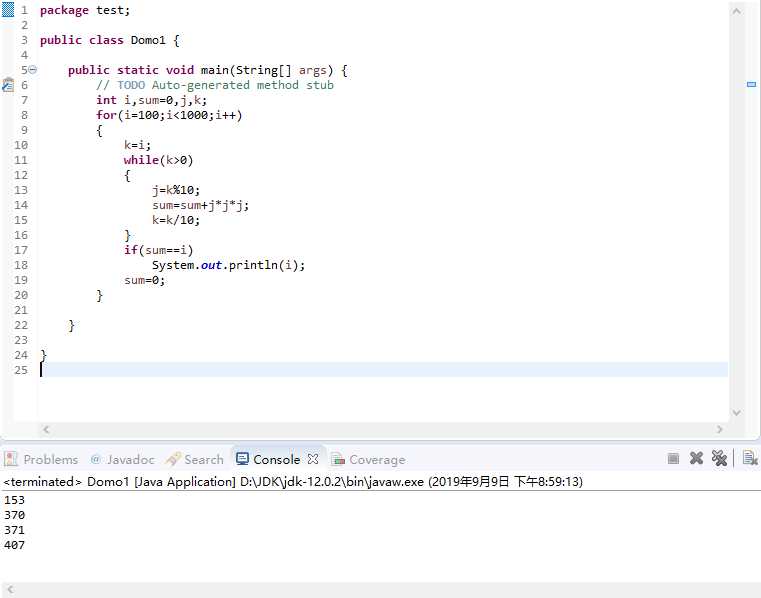This screenshot has width=761, height=598.
Task: Click Remove All Terminated Launches icon
Action: point(719,458)
